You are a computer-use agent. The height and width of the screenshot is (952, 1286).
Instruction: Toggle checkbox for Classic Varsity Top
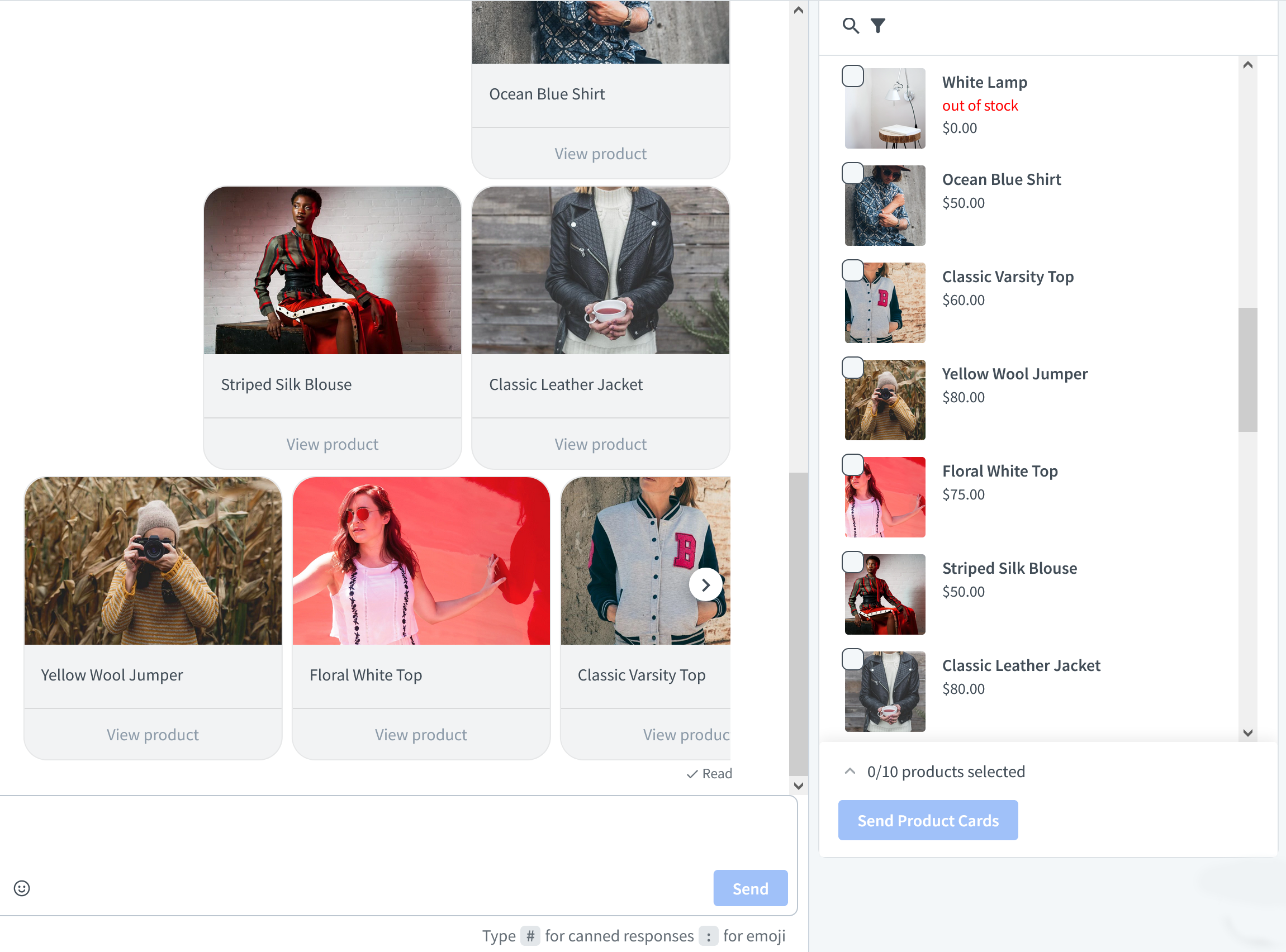tap(853, 270)
